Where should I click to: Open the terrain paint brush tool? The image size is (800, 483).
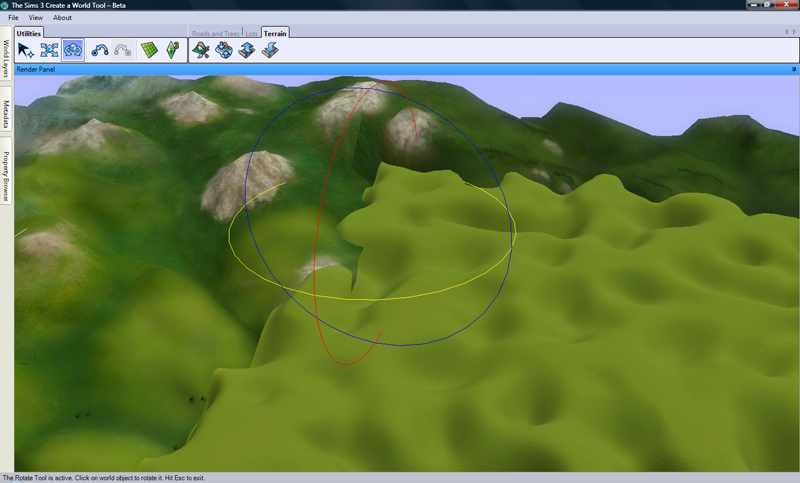[x=201, y=50]
